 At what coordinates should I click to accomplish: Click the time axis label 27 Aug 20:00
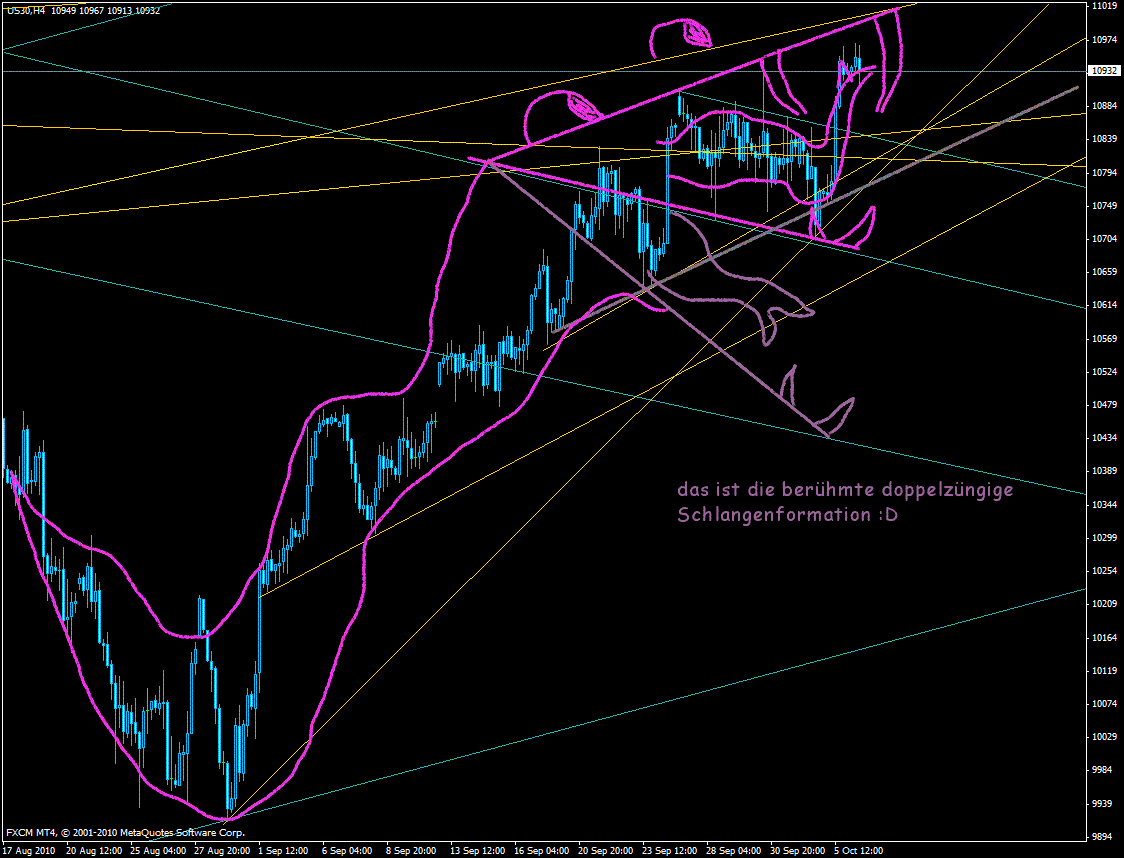click(222, 851)
